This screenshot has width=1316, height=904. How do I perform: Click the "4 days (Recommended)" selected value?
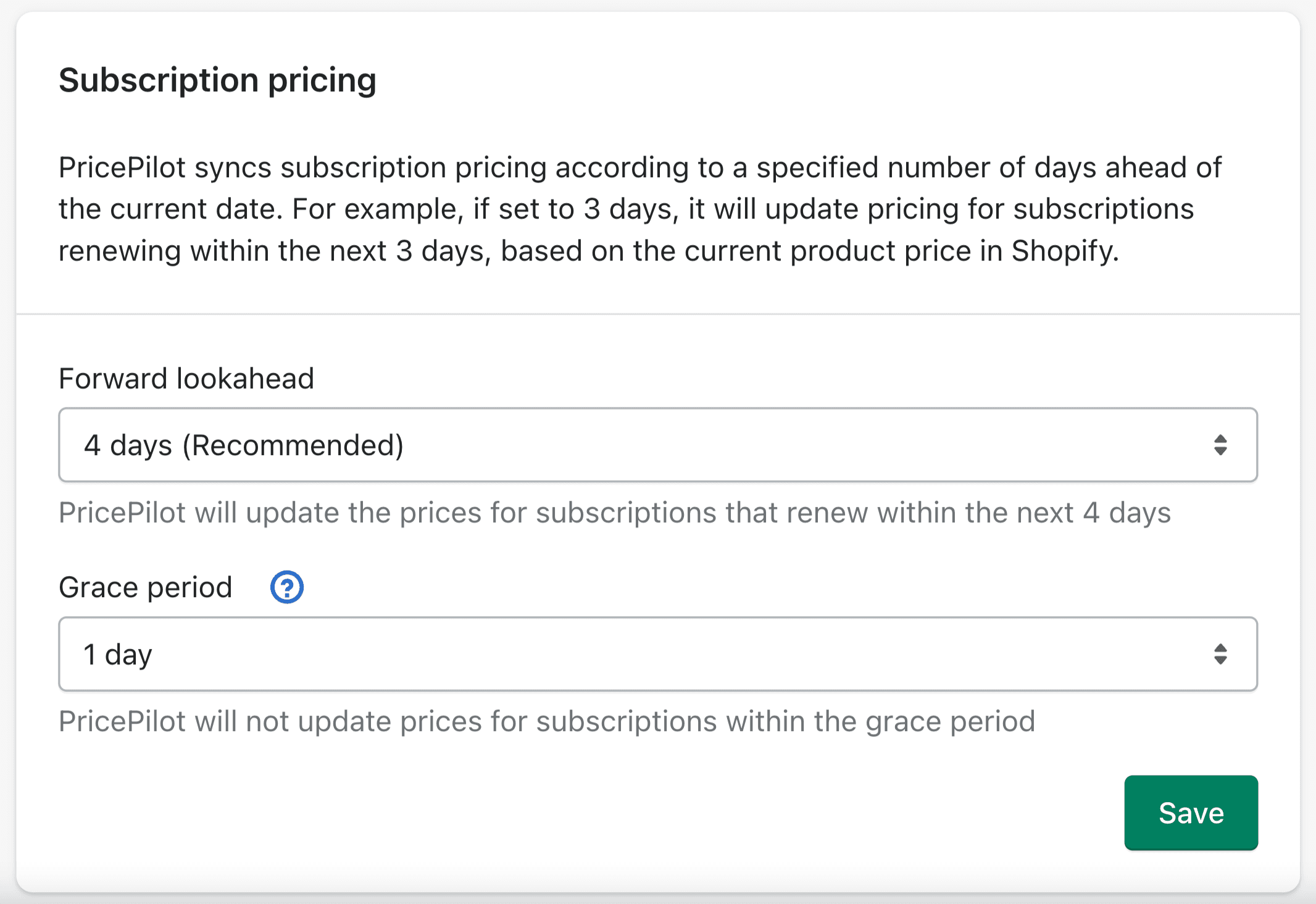244,445
